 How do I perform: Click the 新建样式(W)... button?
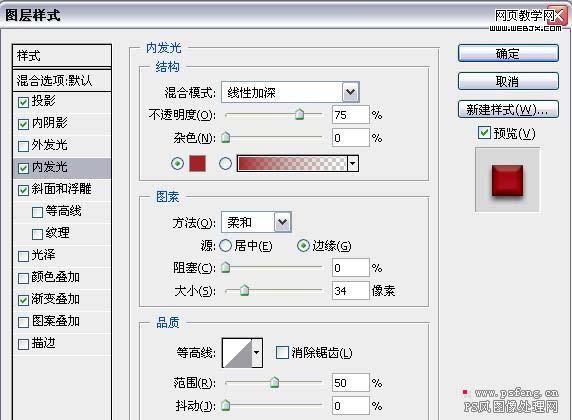508,109
